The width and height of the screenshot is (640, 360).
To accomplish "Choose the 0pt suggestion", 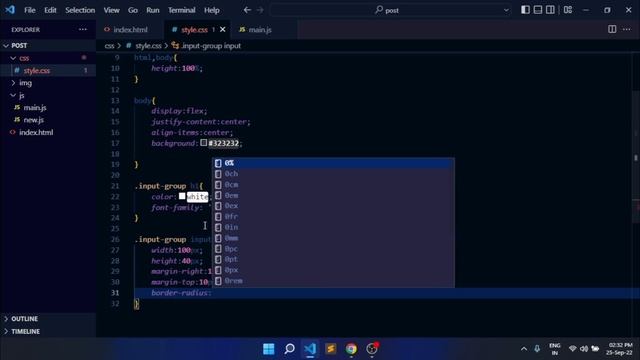I will pyautogui.click(x=333, y=259).
